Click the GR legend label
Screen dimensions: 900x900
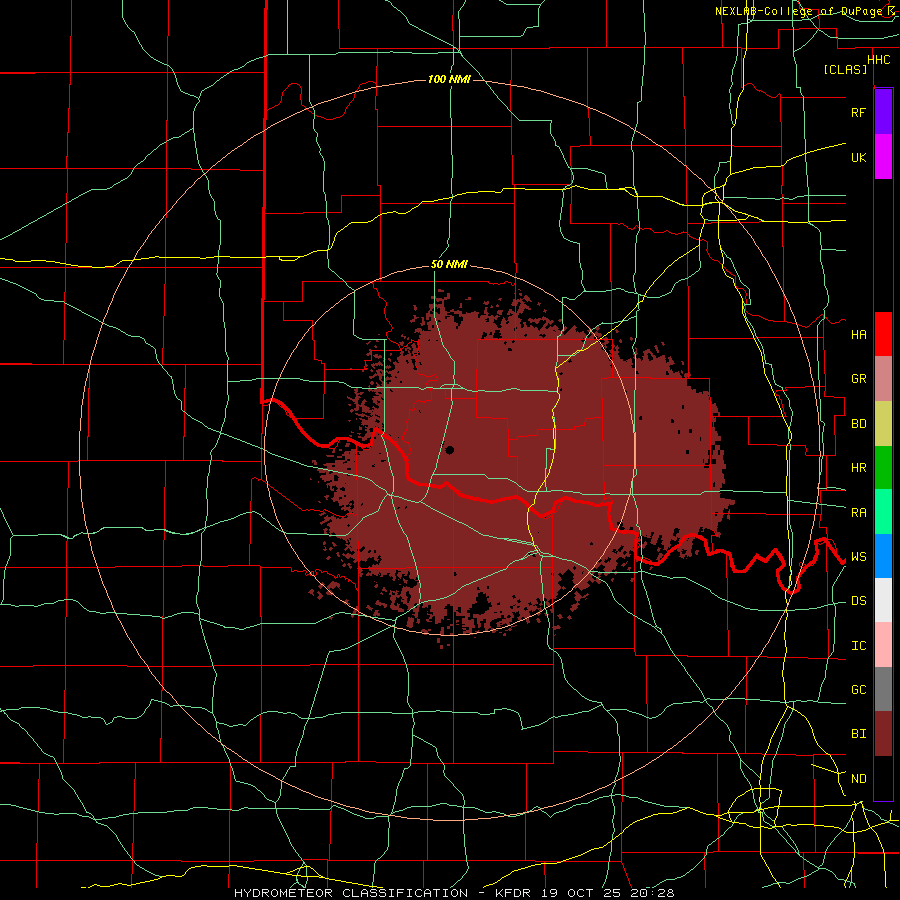tap(858, 379)
